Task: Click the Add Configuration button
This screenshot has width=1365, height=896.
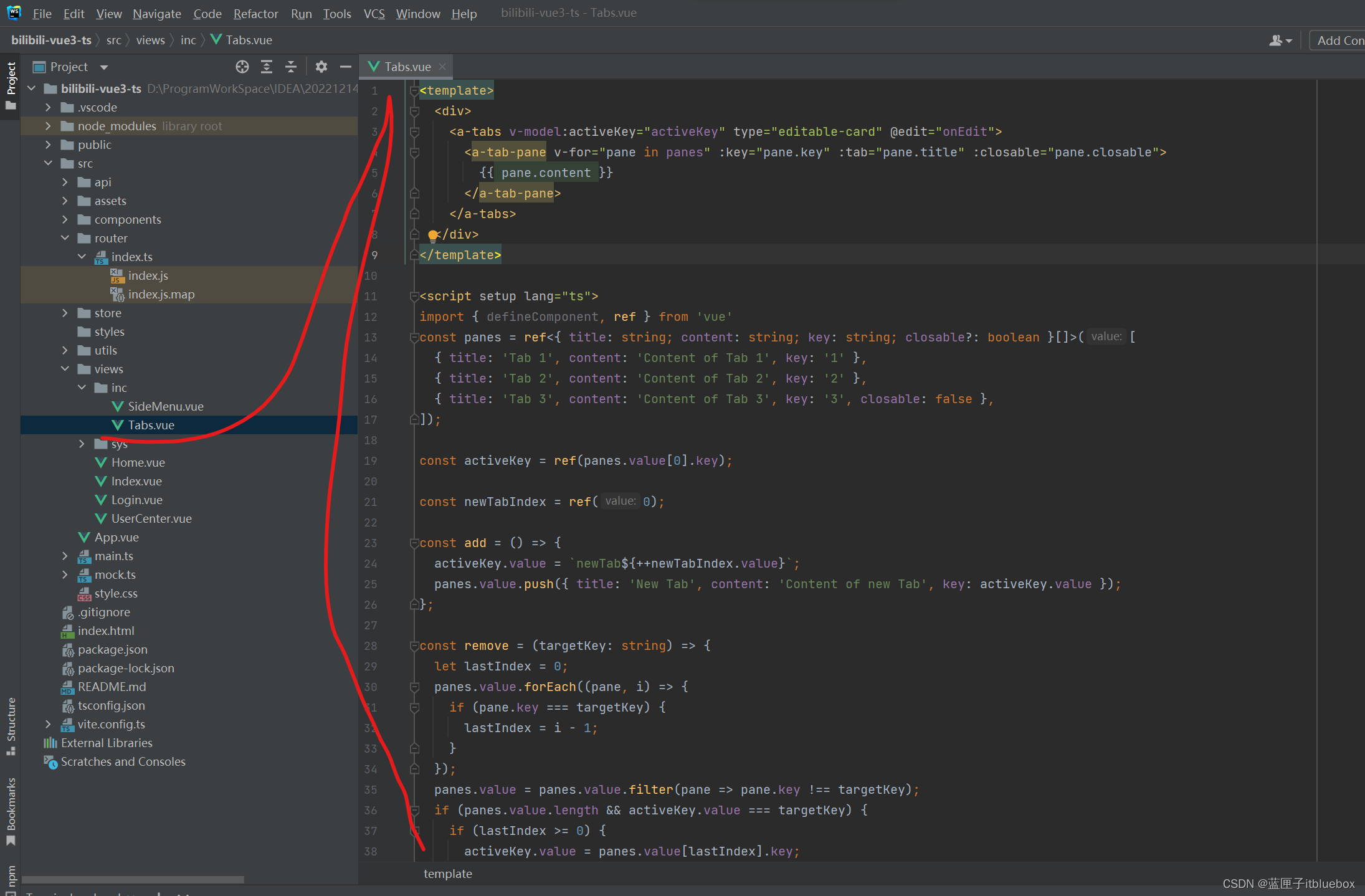Action: coord(1339,41)
